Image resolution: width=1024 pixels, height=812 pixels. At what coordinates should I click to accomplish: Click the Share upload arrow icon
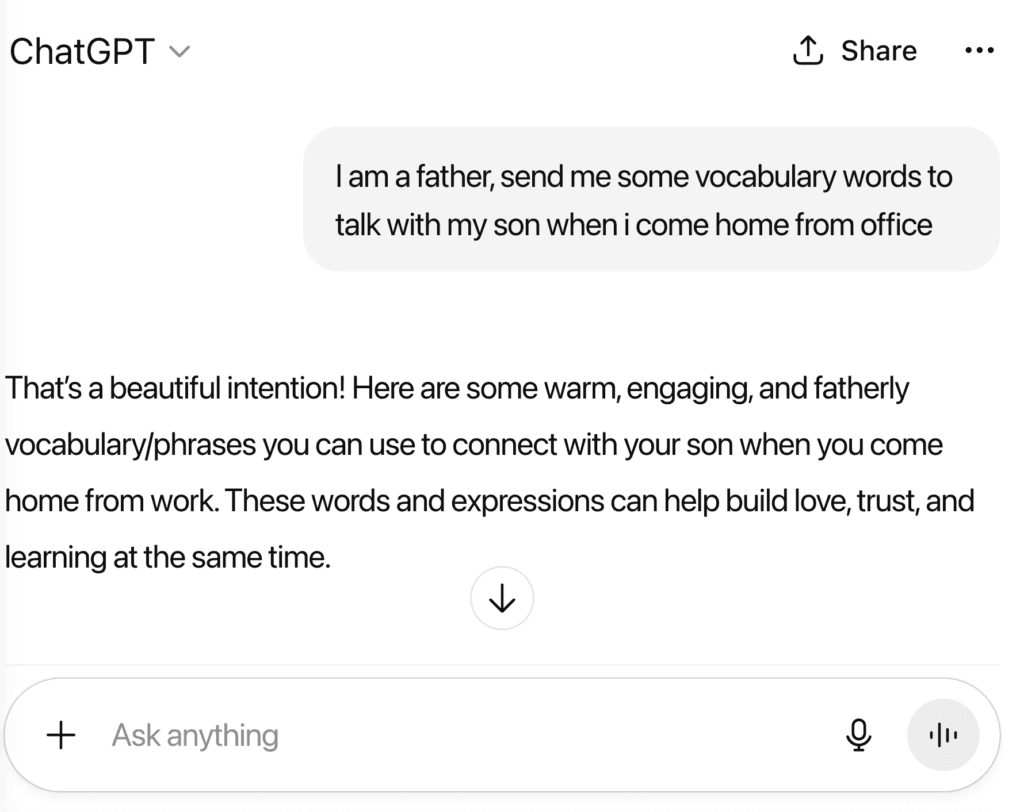pyautogui.click(x=807, y=50)
